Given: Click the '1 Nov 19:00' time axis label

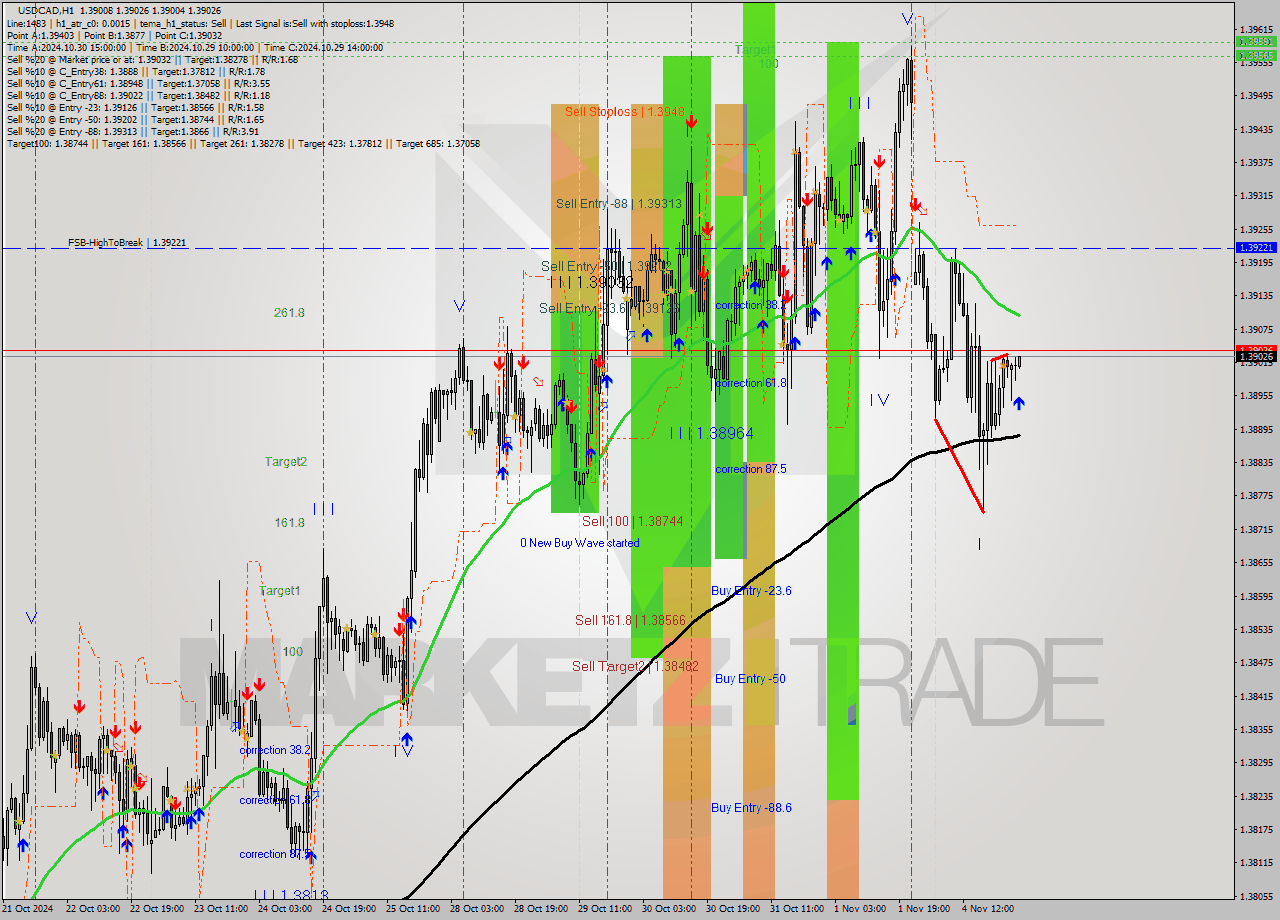Looking at the screenshot, I should point(924,909).
